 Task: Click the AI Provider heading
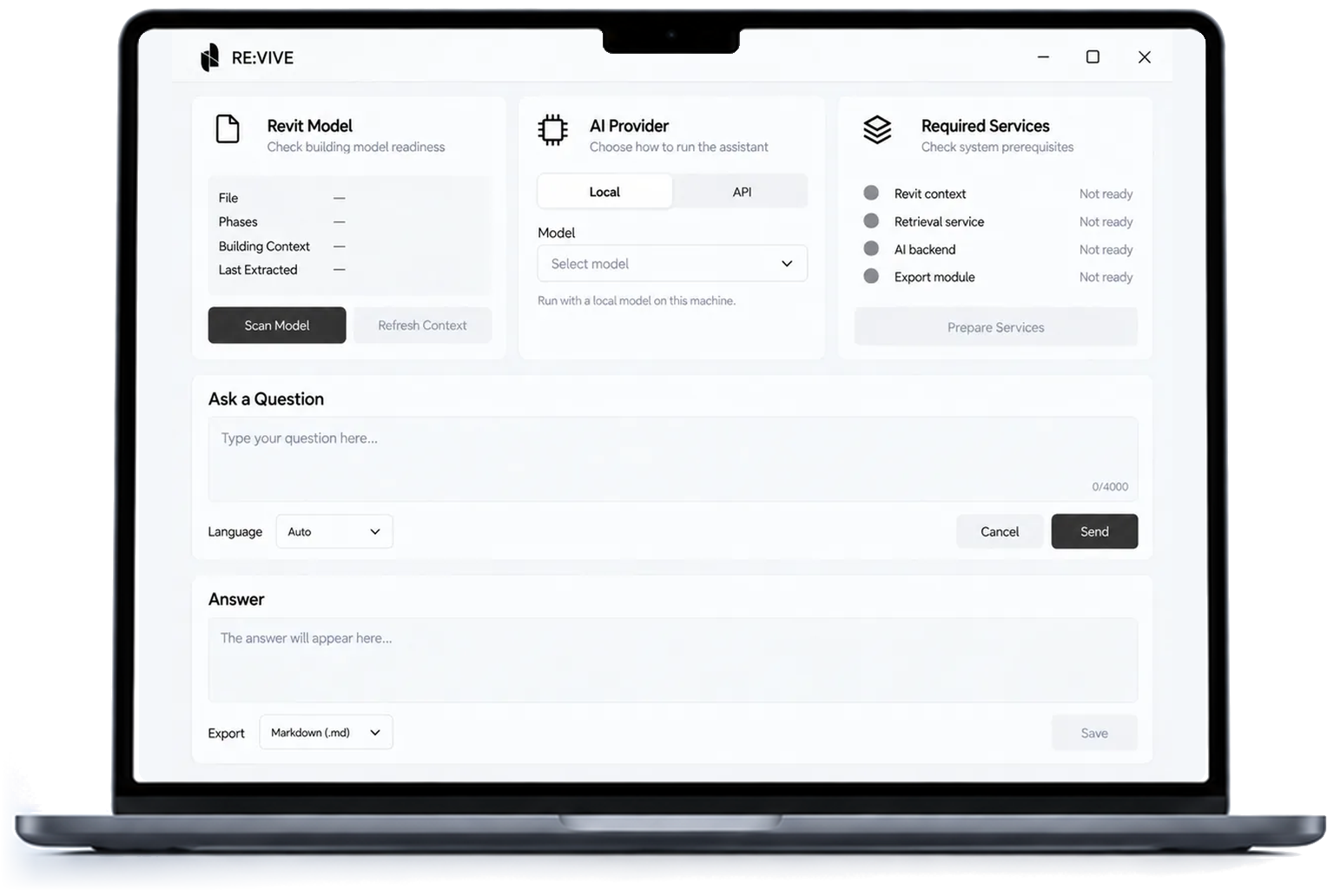(x=629, y=126)
